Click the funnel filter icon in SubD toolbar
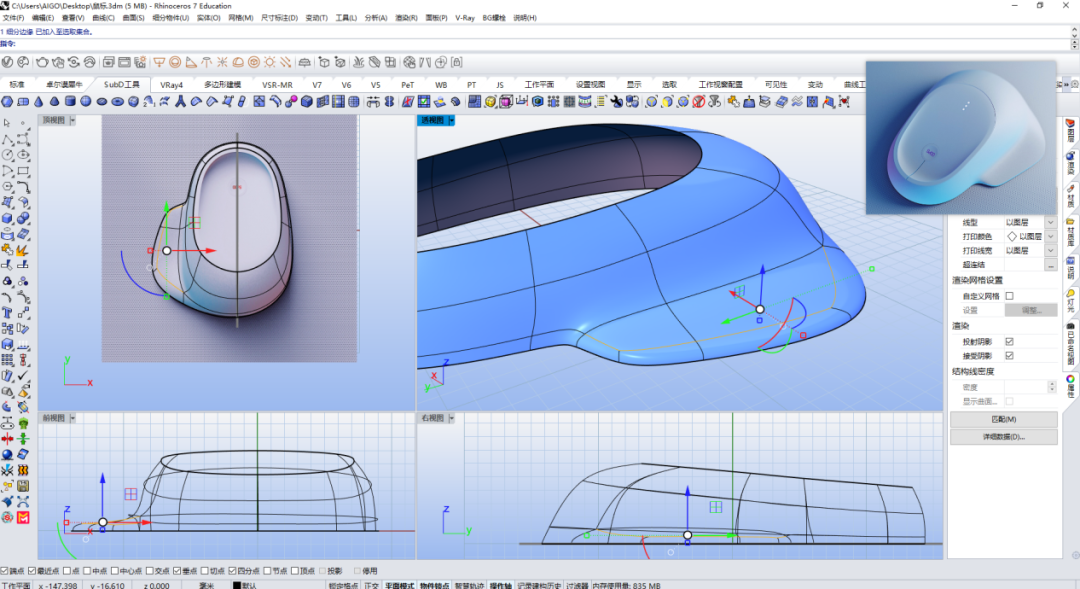This screenshot has height=589, width=1080. coord(714,101)
